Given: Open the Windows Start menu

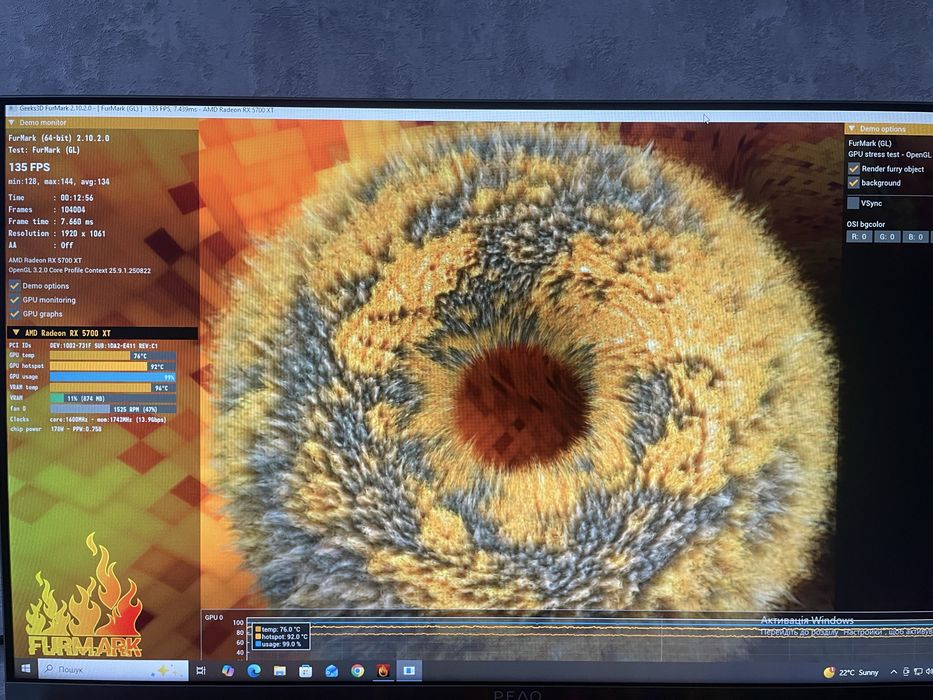Looking at the screenshot, I should coord(25,669).
